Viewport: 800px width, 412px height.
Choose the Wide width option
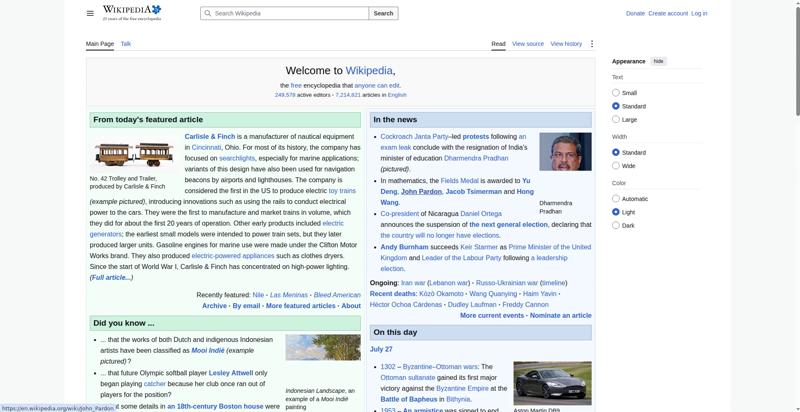tap(616, 166)
